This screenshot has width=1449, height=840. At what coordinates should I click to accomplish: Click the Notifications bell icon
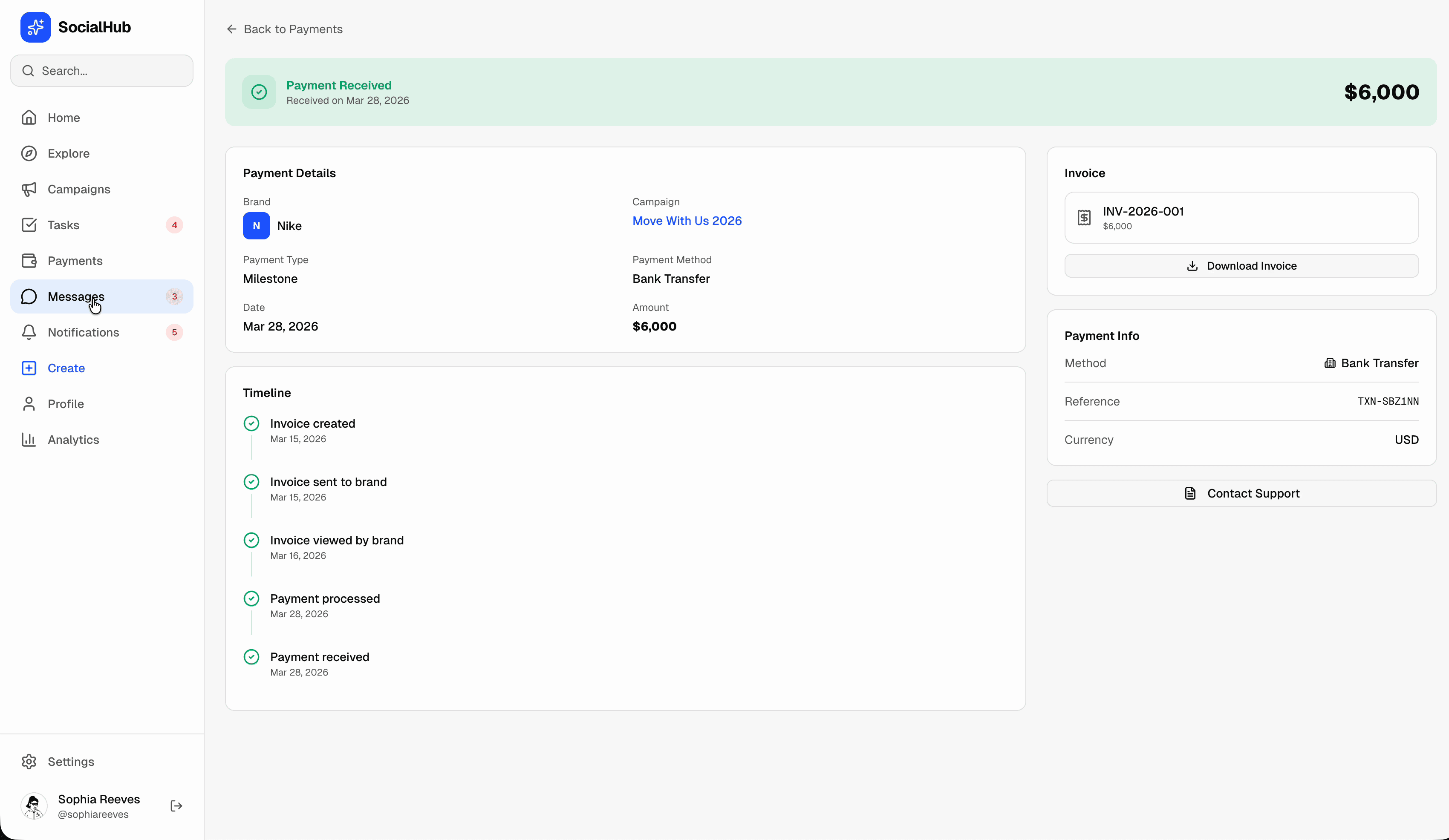click(x=29, y=332)
